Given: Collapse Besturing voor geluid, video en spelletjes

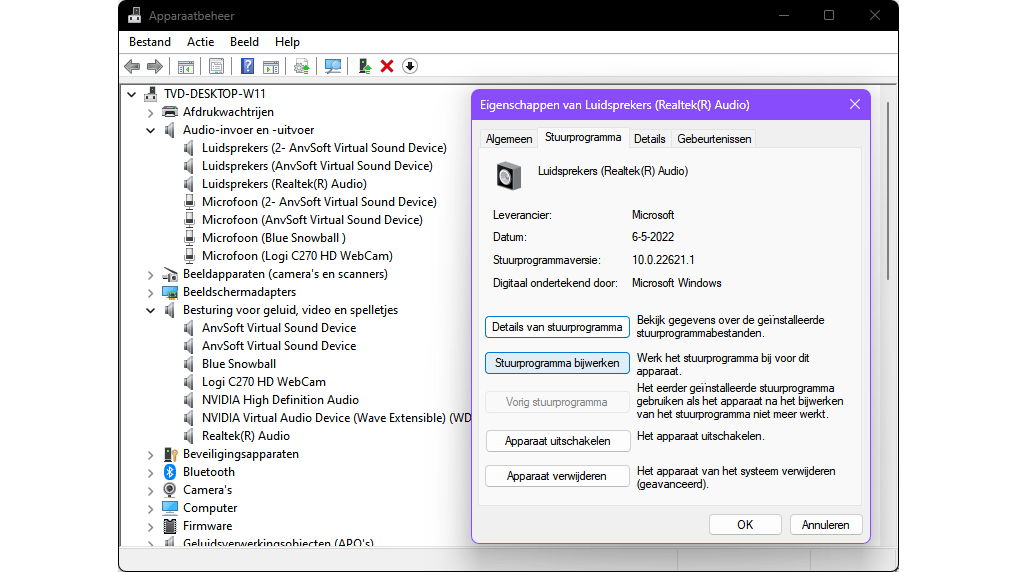Looking at the screenshot, I should (150, 311).
